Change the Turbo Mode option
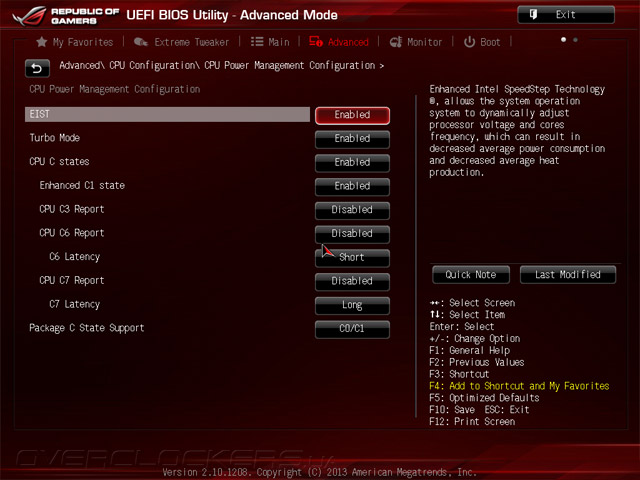The width and height of the screenshot is (640, 480). tap(352, 139)
